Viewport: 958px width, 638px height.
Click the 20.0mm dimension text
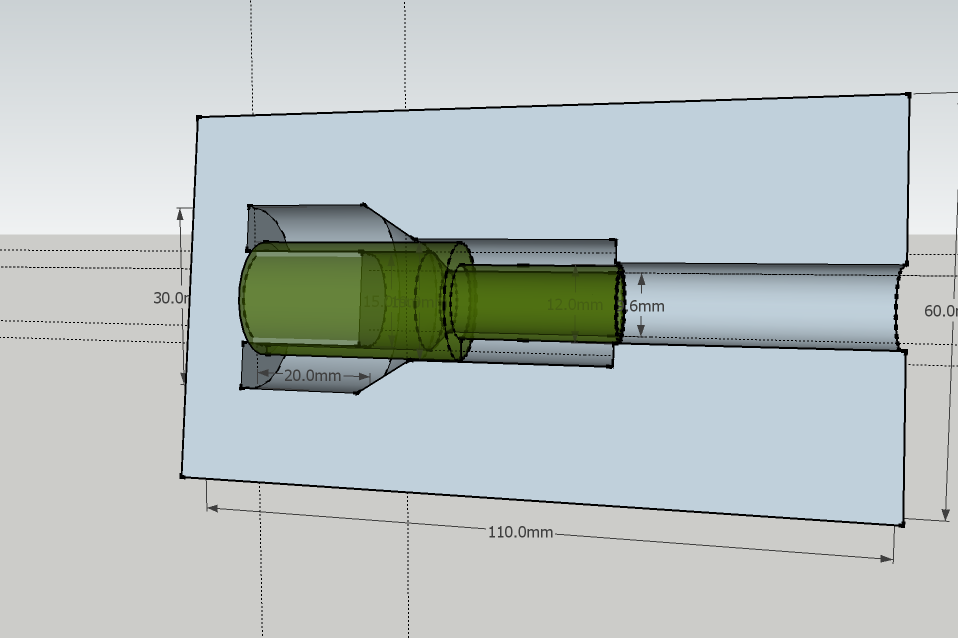312,376
